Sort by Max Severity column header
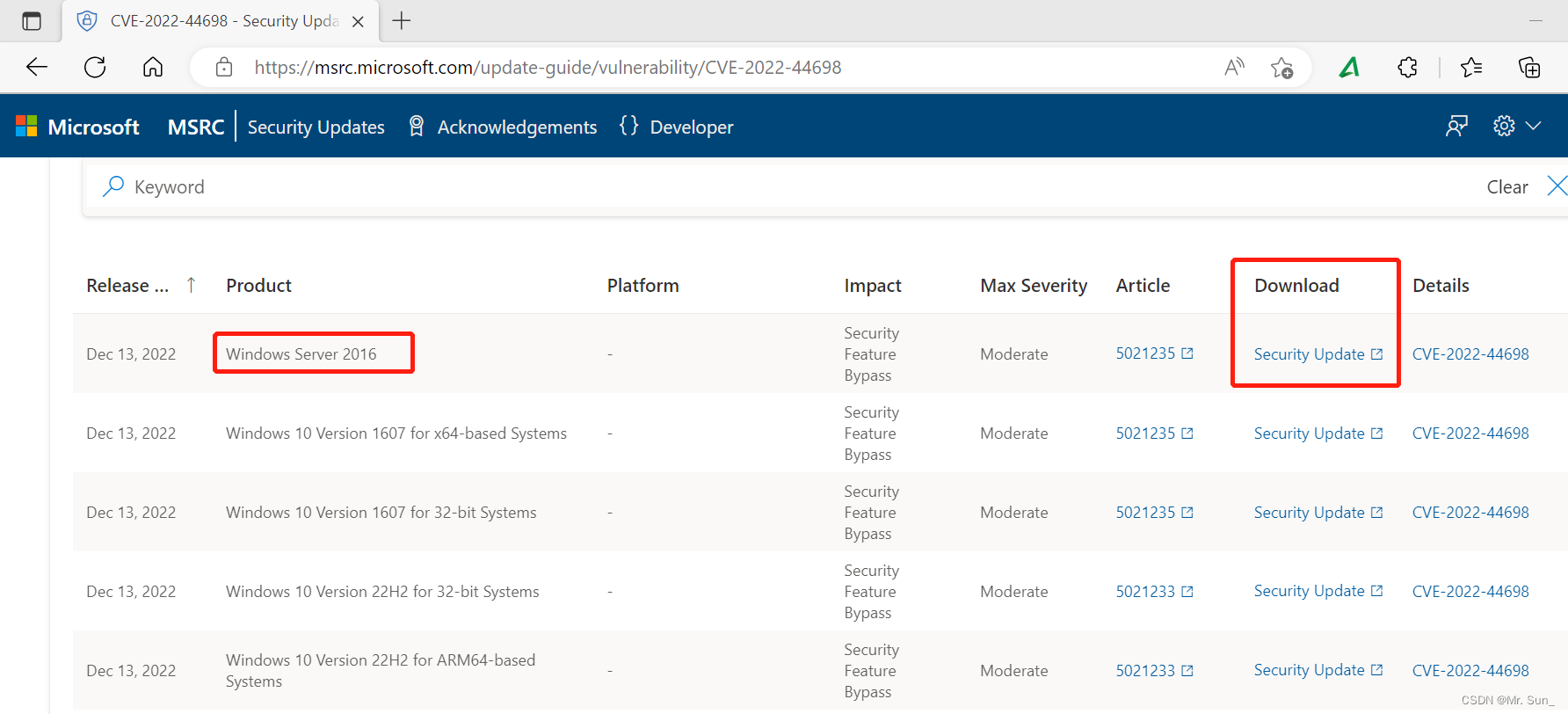Image resolution: width=1568 pixels, height=714 pixels. point(1034,285)
